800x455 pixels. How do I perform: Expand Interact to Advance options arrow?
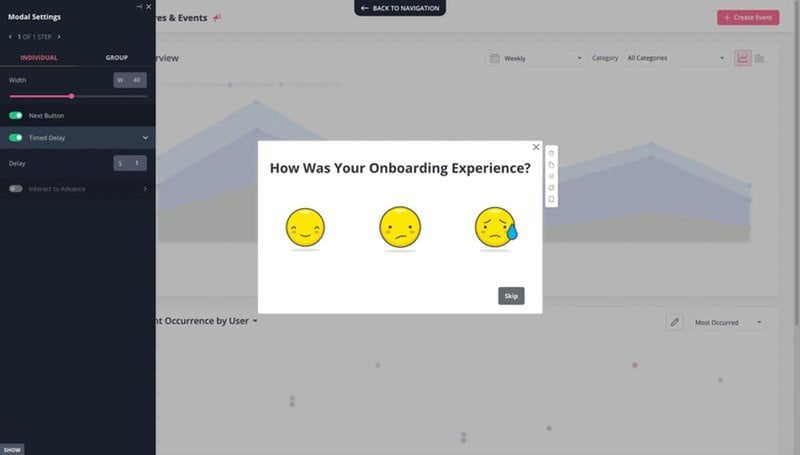(x=145, y=189)
